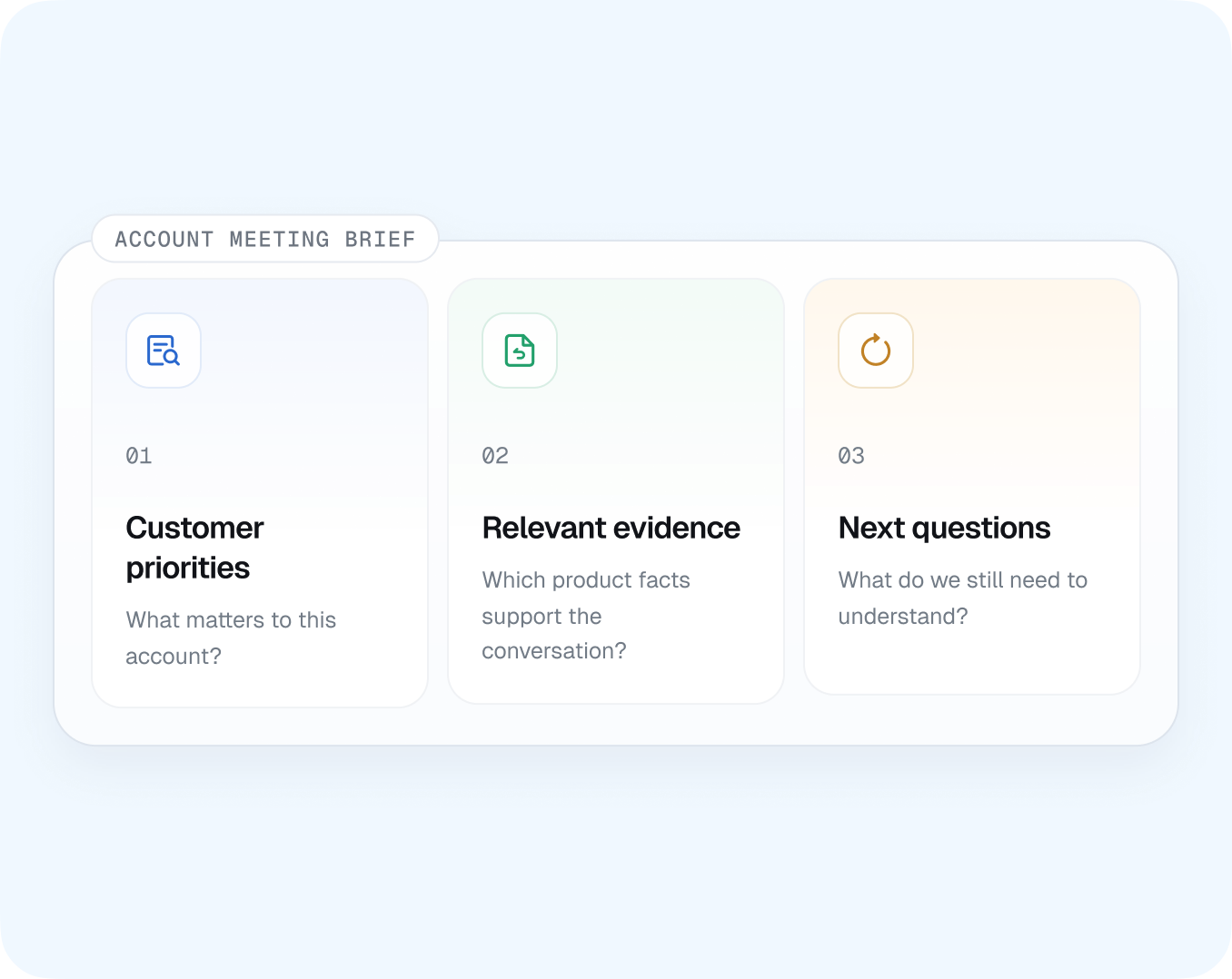Select text 'Which product facts support the conversation?'
Image resolution: width=1232 pixels, height=979 pixels.
coord(586,616)
